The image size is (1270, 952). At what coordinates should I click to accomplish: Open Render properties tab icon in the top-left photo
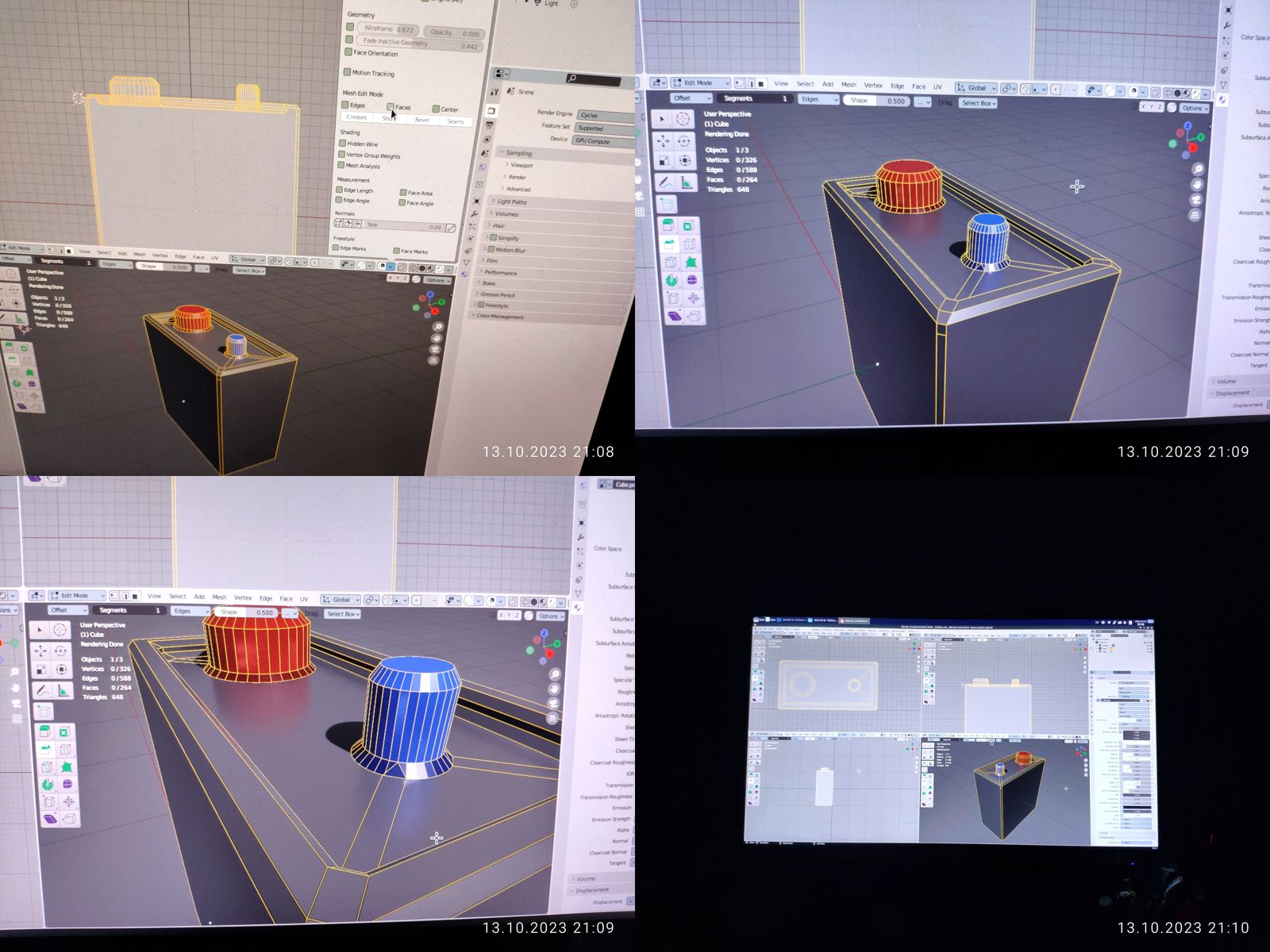(491, 111)
